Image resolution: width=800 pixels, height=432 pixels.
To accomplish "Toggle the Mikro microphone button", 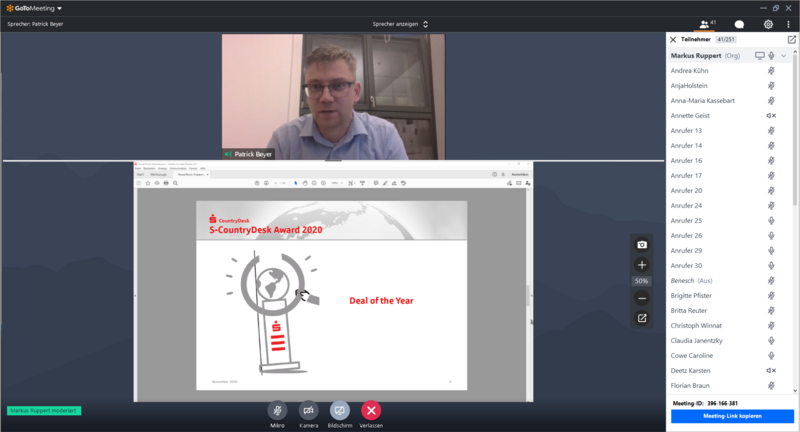I will [277, 410].
